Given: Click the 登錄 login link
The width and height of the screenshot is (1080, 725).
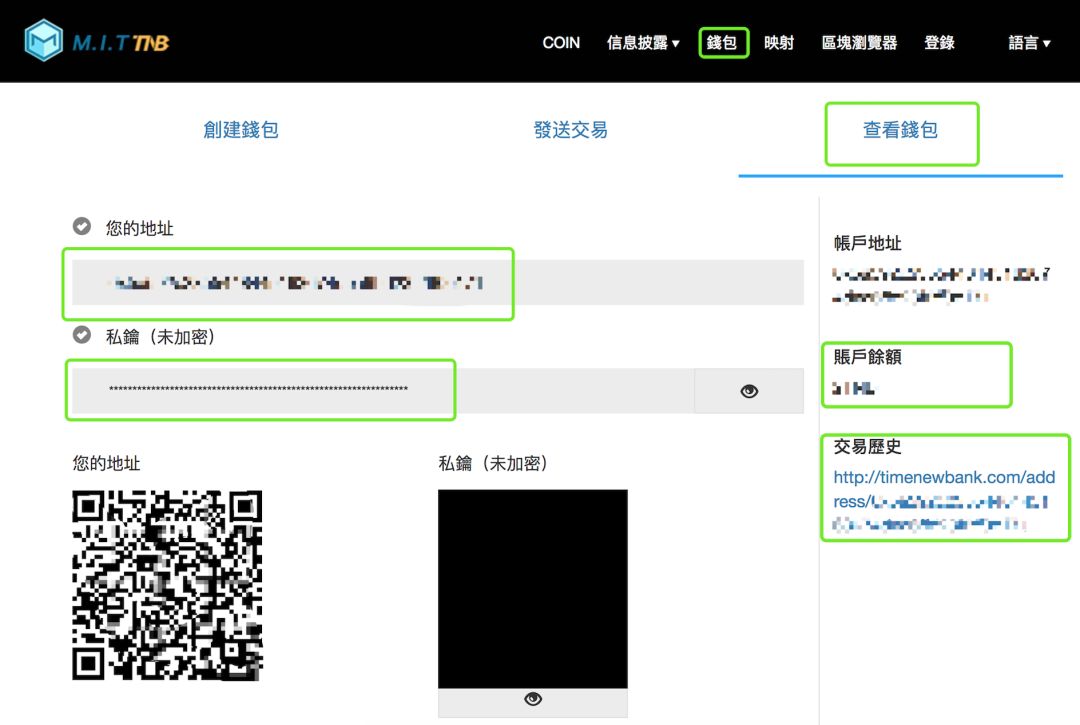Looking at the screenshot, I should tap(939, 42).
